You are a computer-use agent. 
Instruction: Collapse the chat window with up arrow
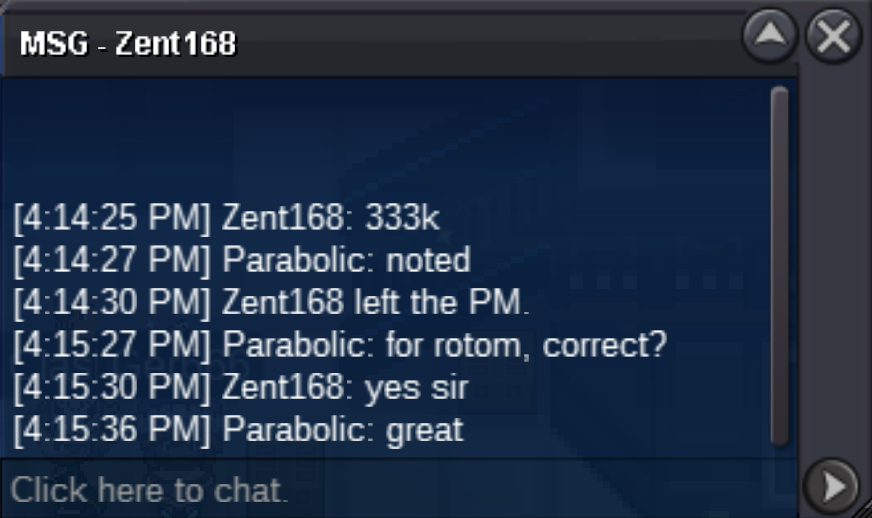(770, 36)
